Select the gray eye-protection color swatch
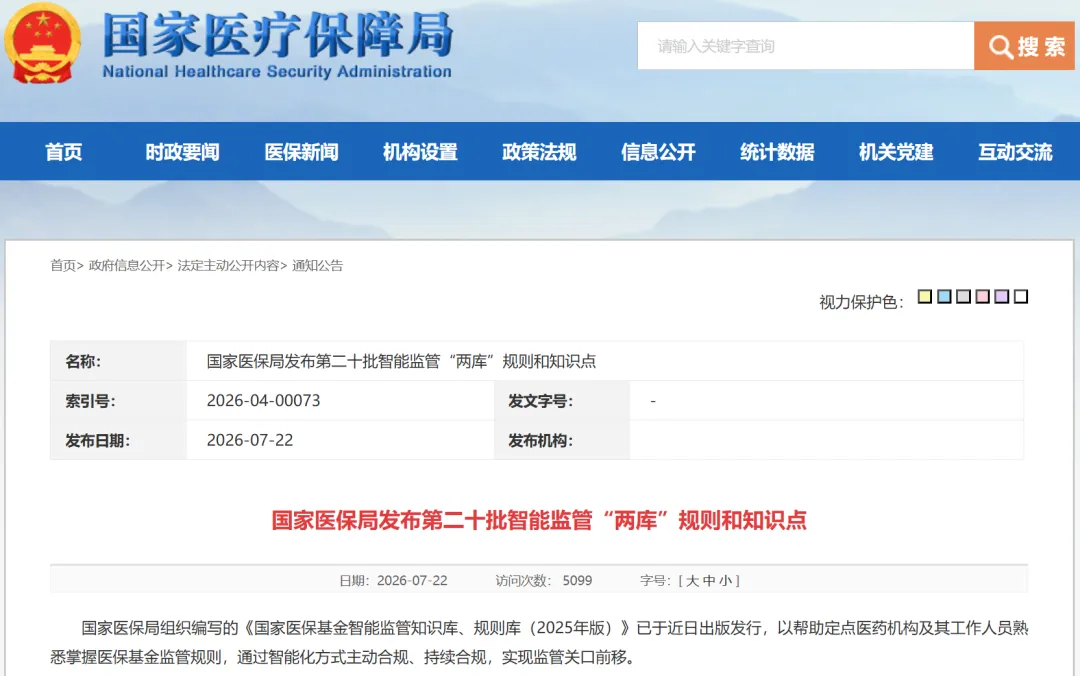 click(x=964, y=296)
